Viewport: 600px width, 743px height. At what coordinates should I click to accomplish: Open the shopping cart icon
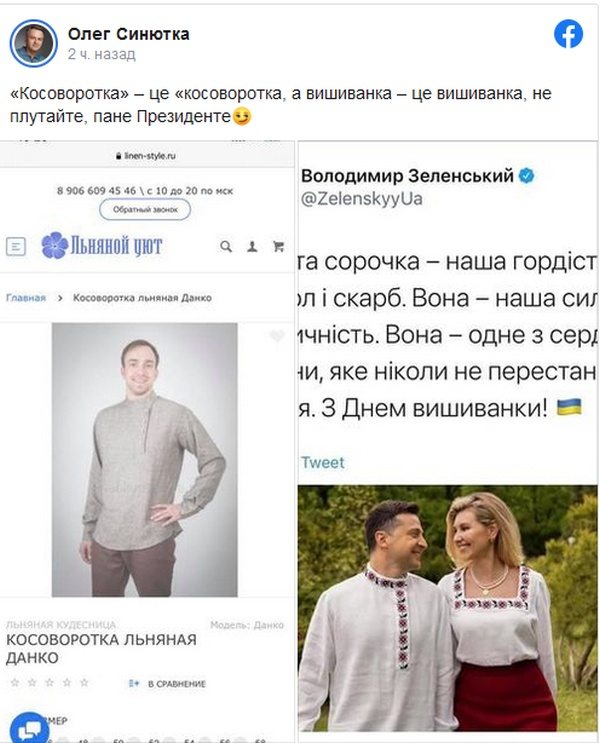[278, 246]
